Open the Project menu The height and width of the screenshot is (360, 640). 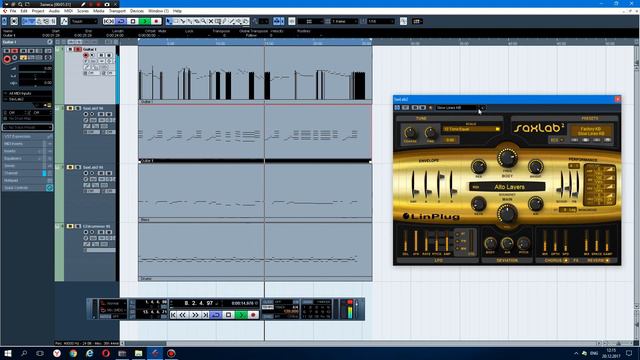[x=38, y=11]
